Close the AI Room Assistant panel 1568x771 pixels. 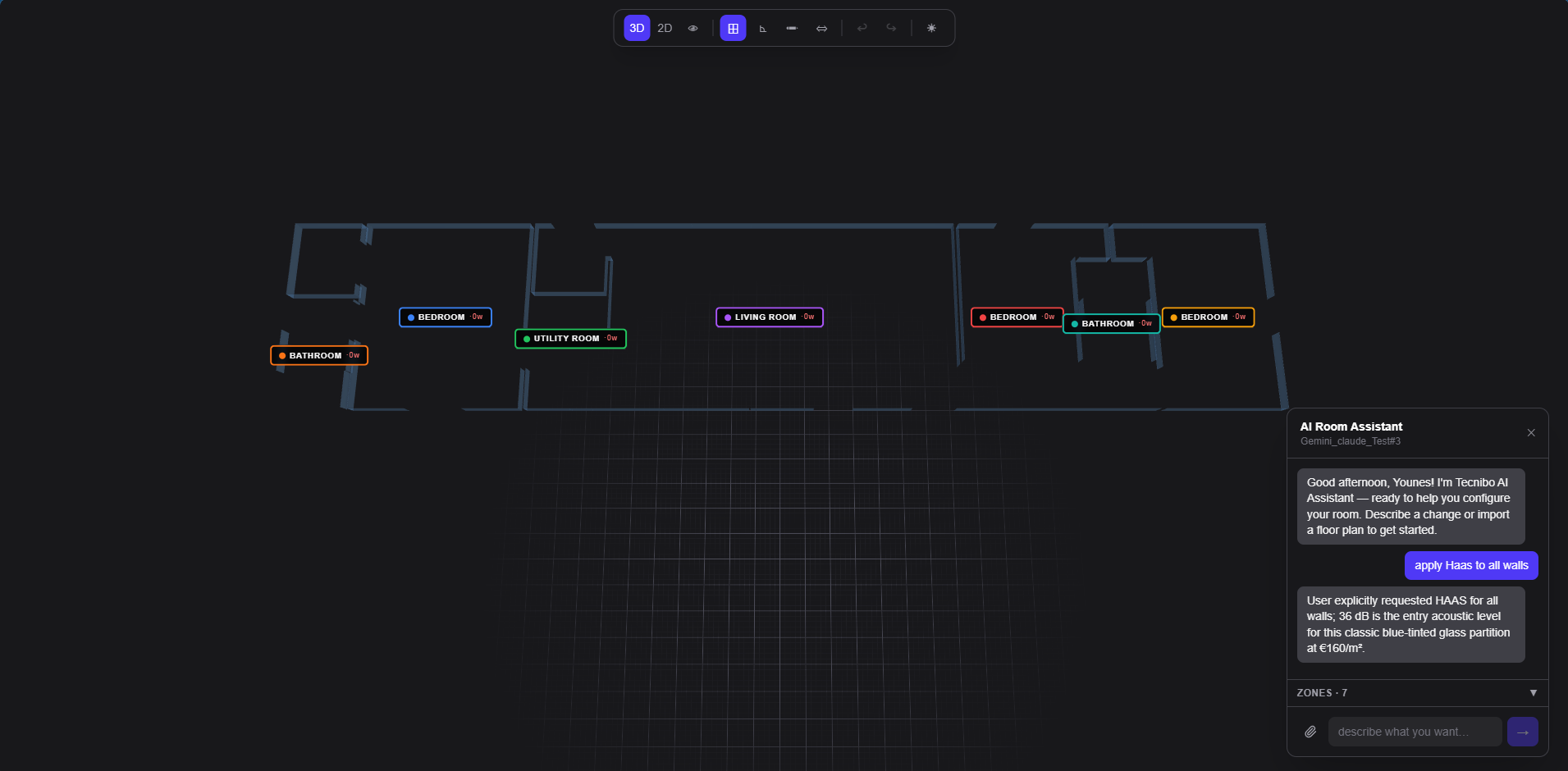pyautogui.click(x=1531, y=433)
